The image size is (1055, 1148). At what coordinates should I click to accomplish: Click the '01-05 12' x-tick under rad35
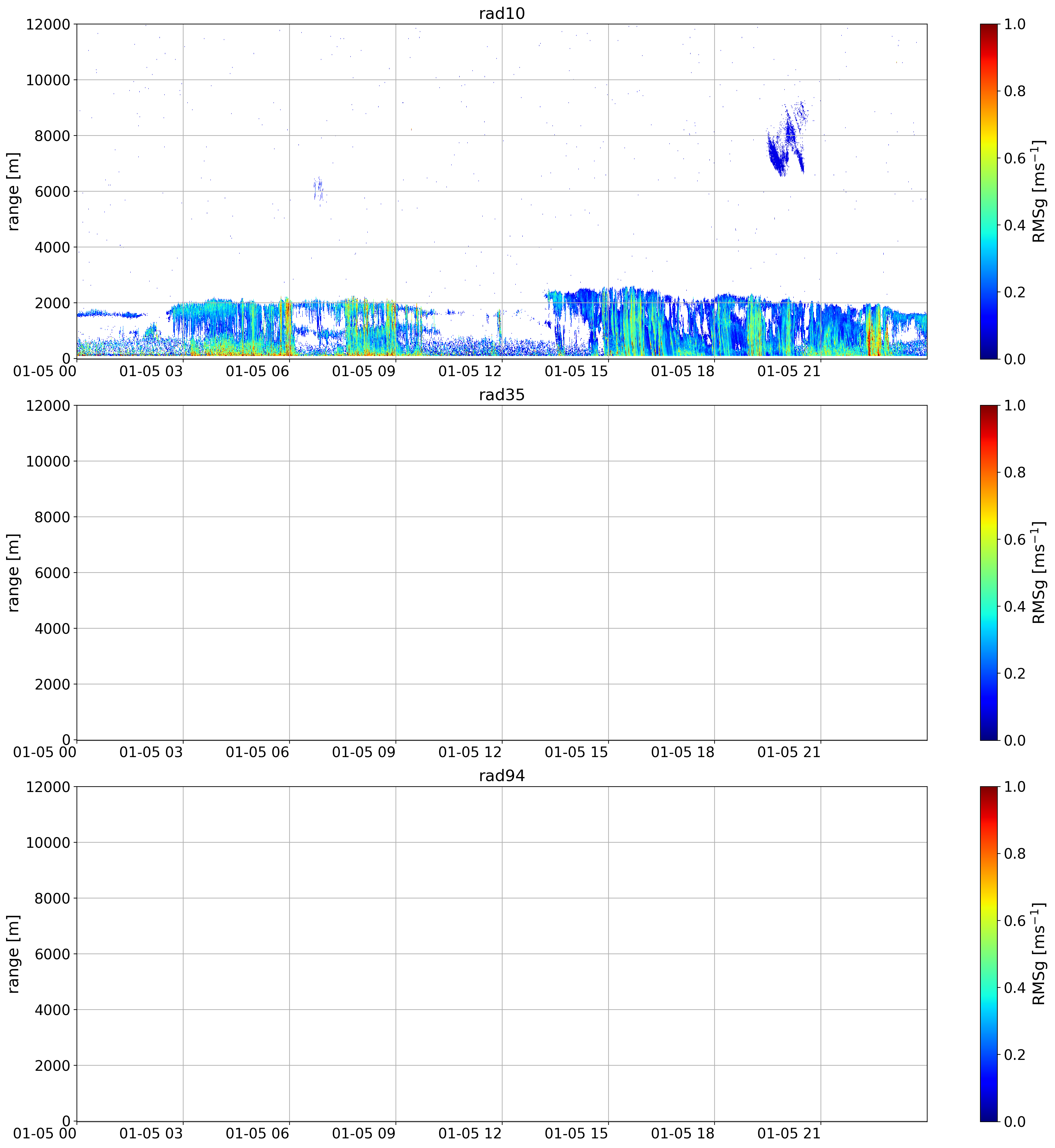point(470,752)
